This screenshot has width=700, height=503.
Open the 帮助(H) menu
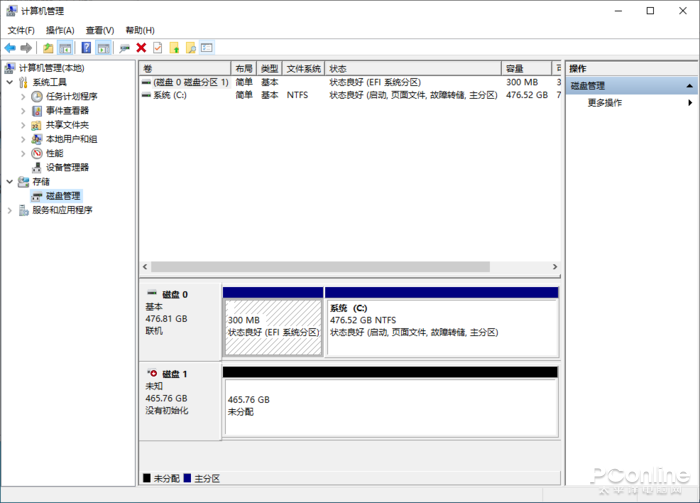pos(140,30)
